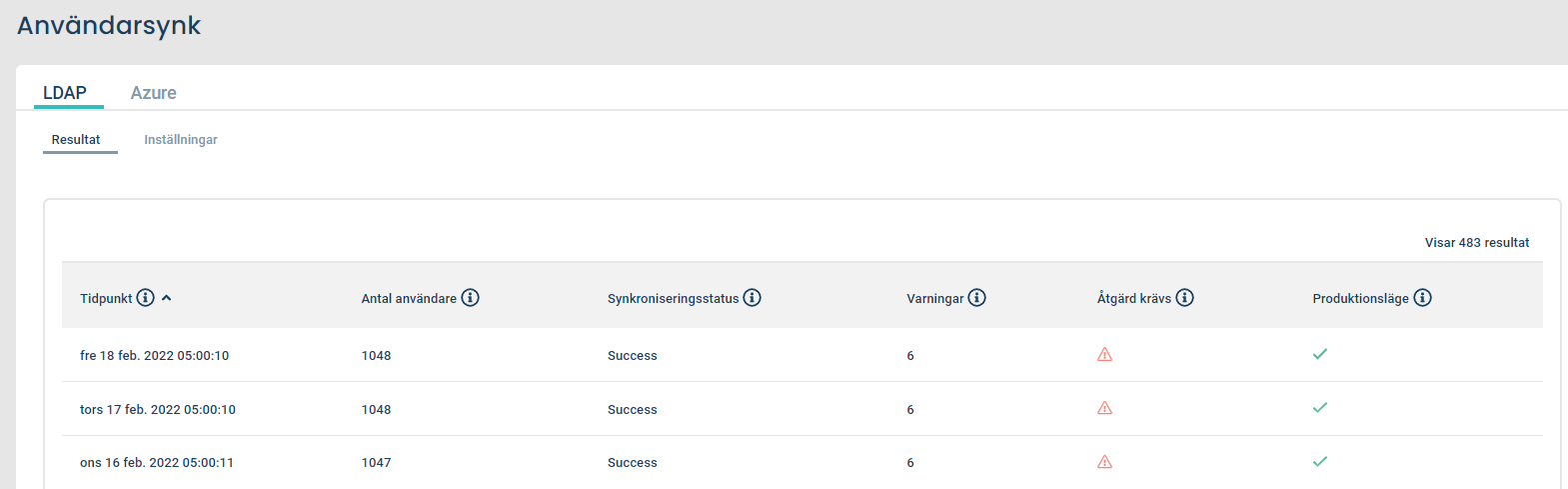Open the Inställningar sub-tab
Image resolution: width=1568 pixels, height=489 pixels.
tap(181, 140)
